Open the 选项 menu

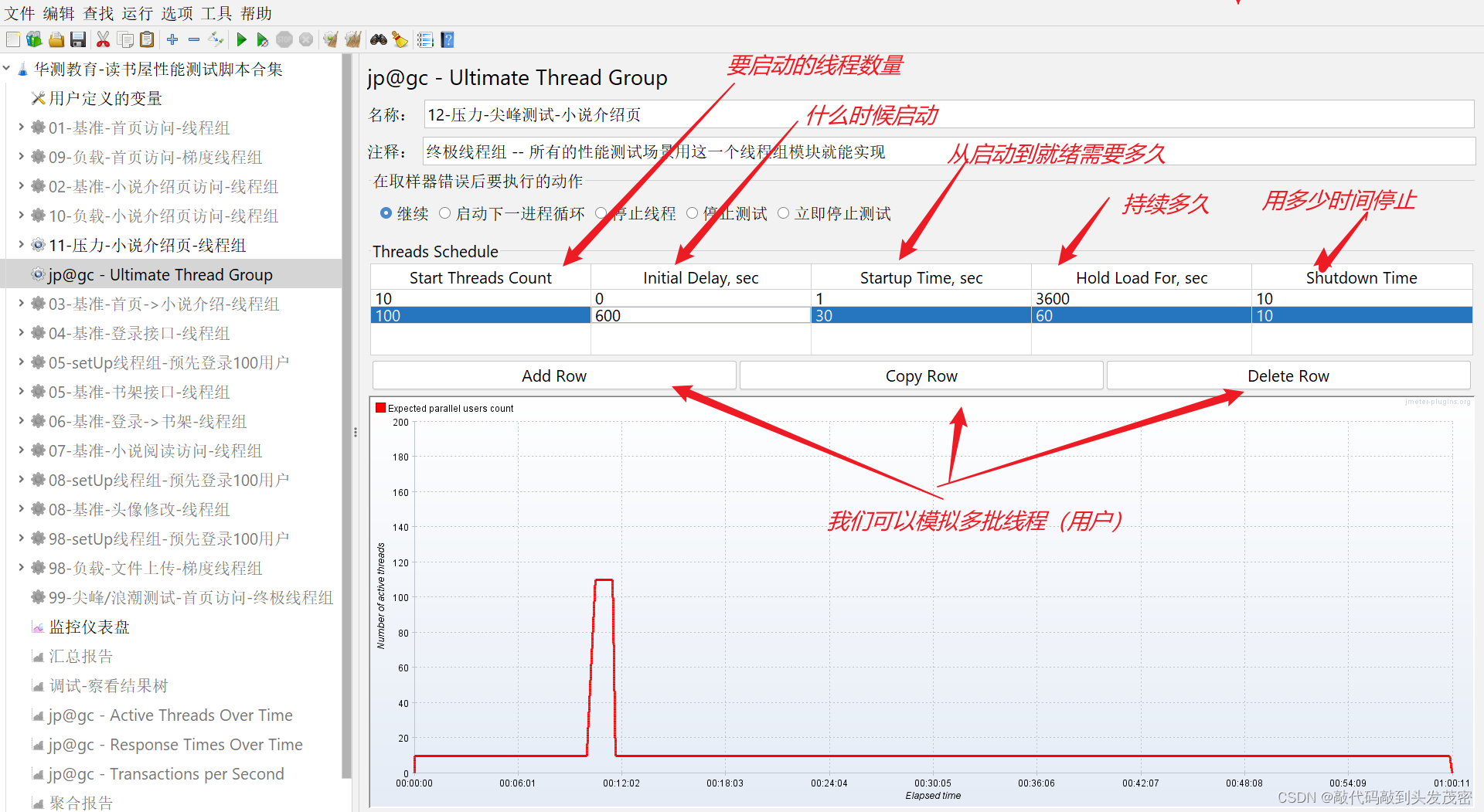point(177,13)
